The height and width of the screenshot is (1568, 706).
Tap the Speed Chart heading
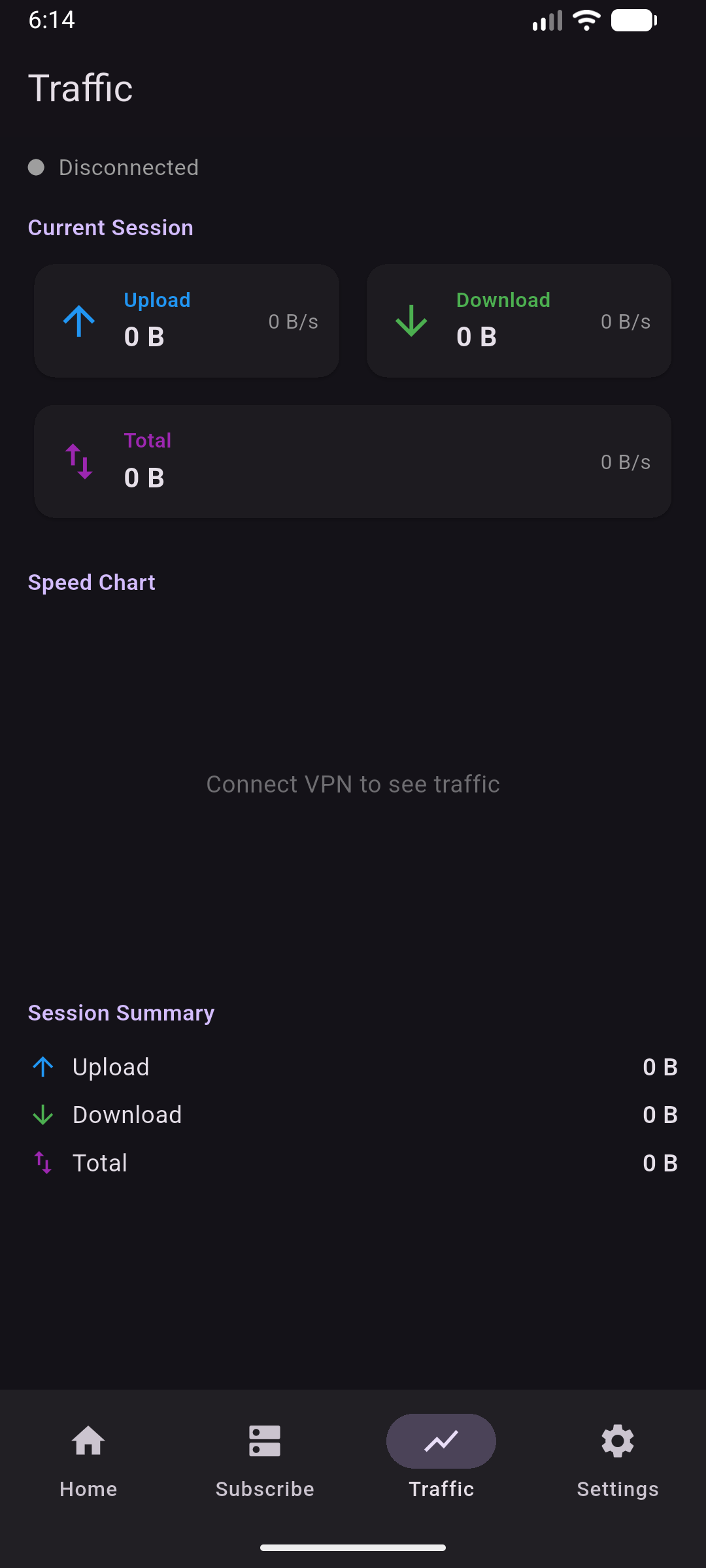click(x=92, y=582)
